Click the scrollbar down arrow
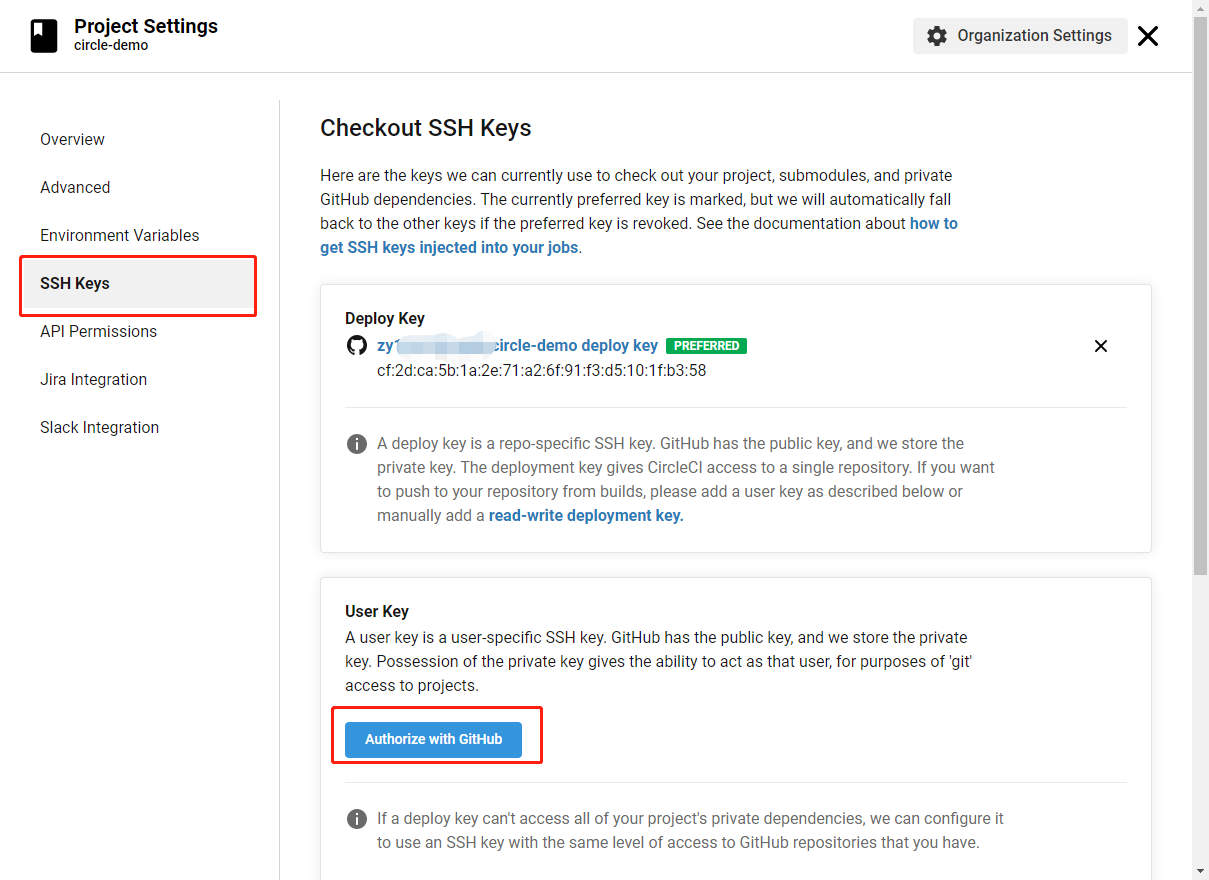This screenshot has width=1209, height=880. 1200,871
